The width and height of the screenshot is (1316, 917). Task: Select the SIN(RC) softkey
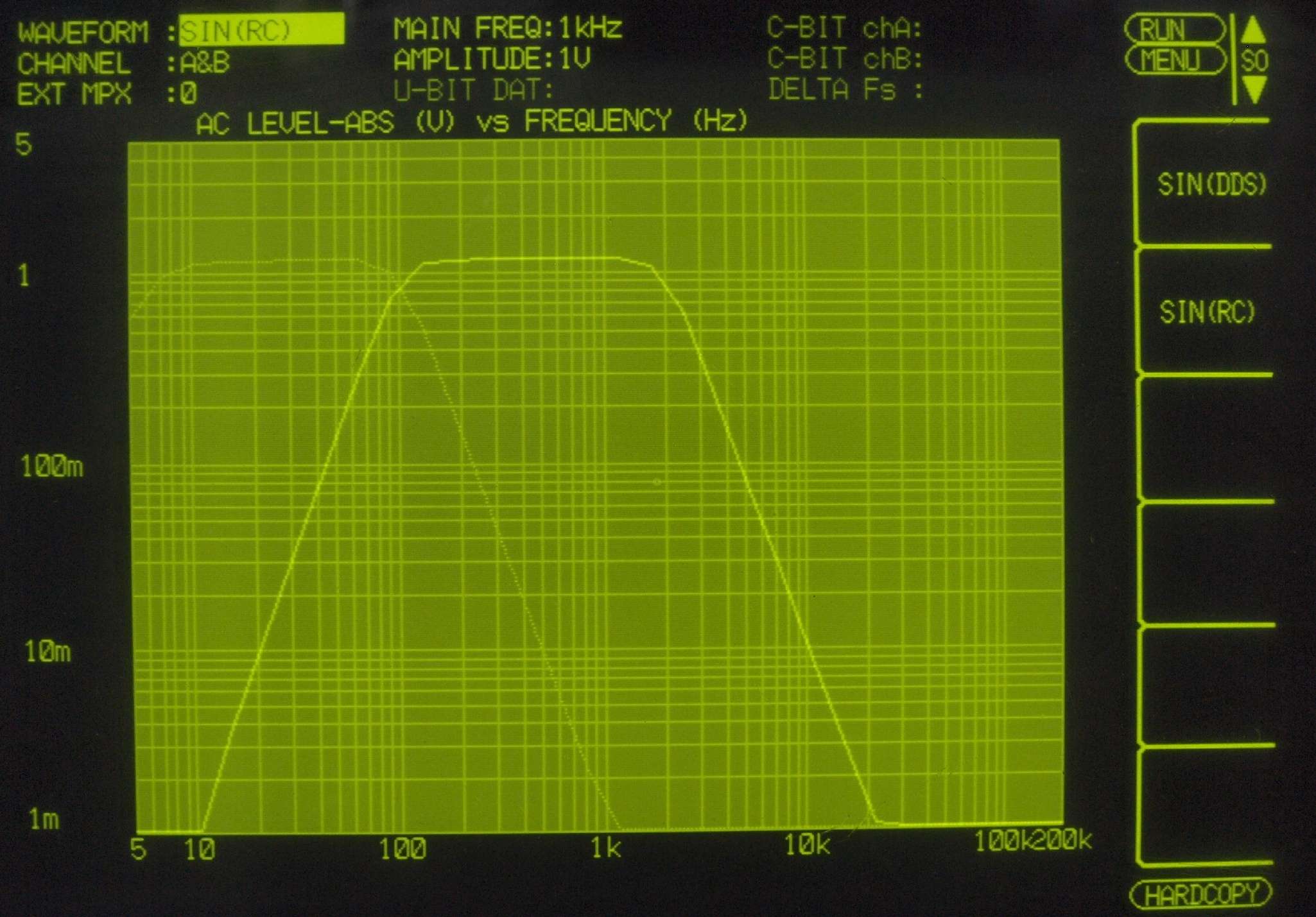[x=1206, y=313]
